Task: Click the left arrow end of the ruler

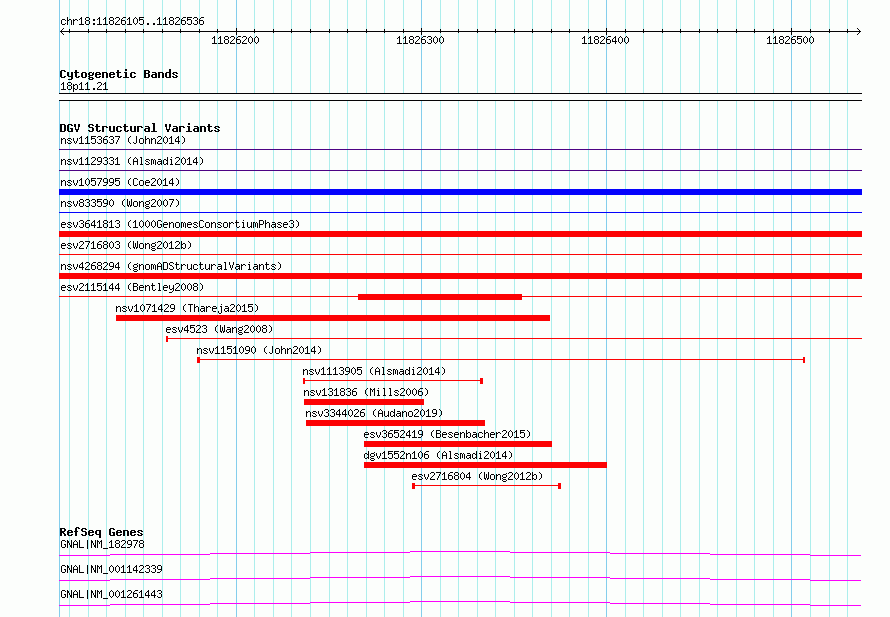Action: click(x=62, y=32)
